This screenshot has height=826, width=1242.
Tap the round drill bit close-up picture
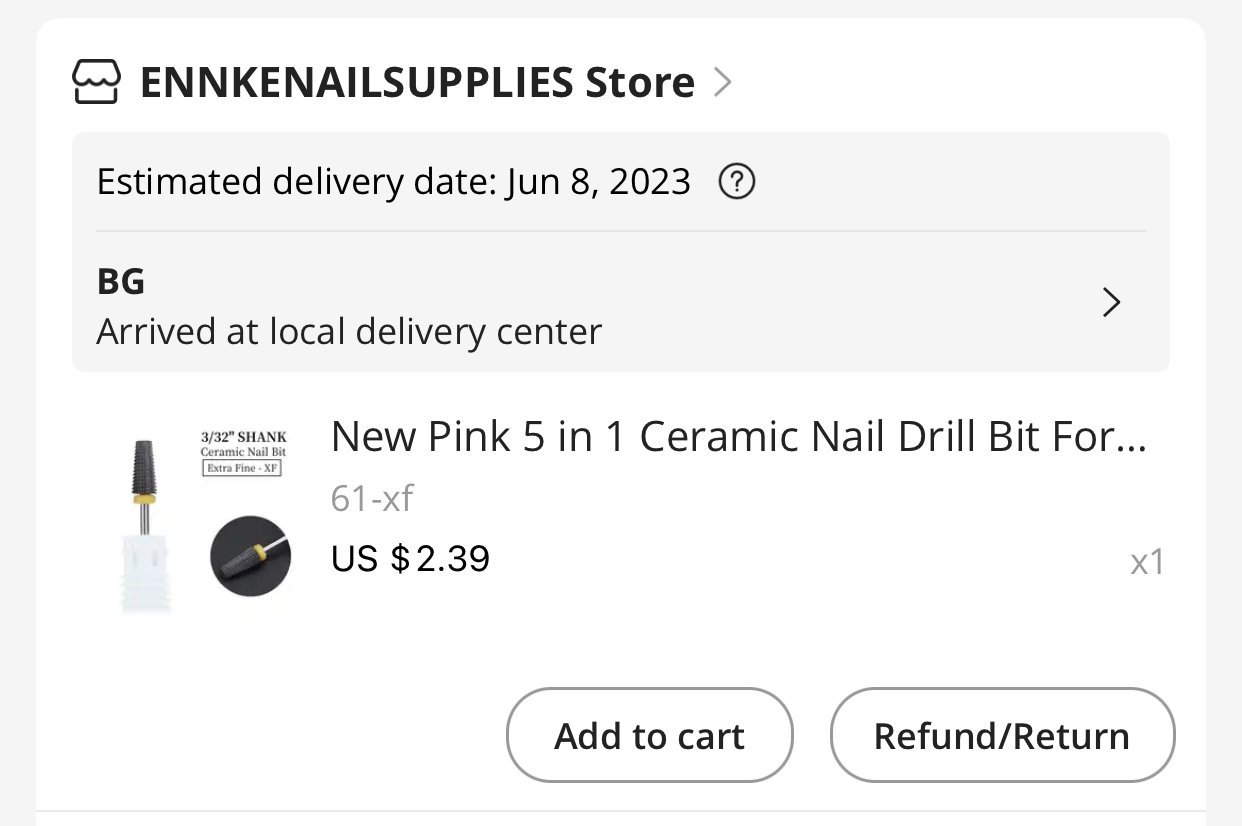[250, 556]
